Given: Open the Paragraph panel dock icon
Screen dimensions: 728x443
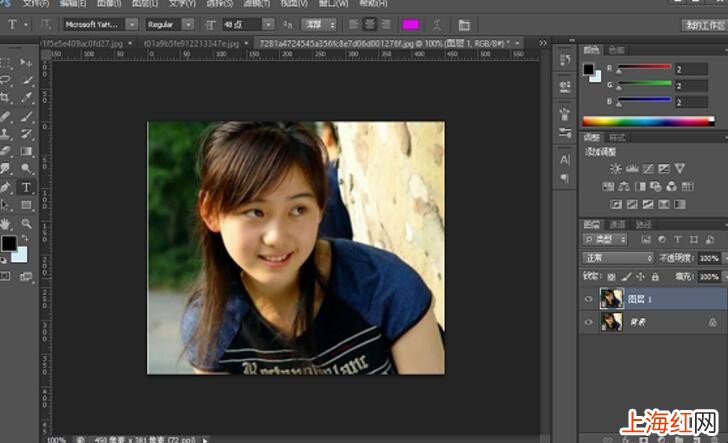Looking at the screenshot, I should pyautogui.click(x=565, y=178).
